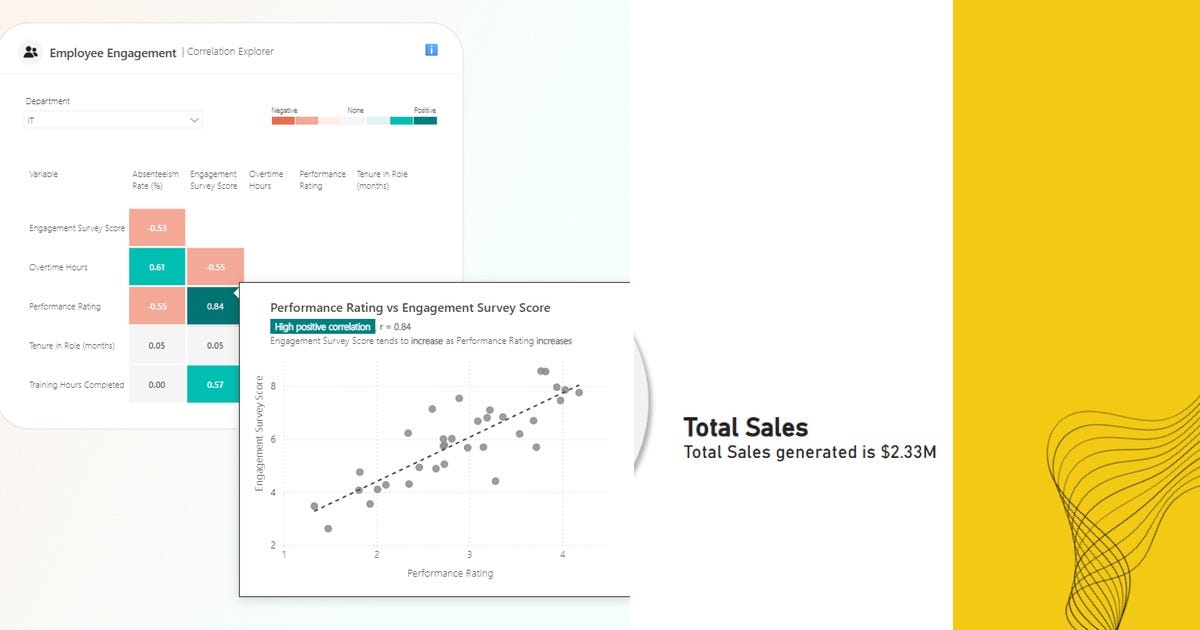Select the -0.53 Engagement Survey Score cell
Image resolution: width=1200 pixels, height=630 pixels.
click(157, 227)
